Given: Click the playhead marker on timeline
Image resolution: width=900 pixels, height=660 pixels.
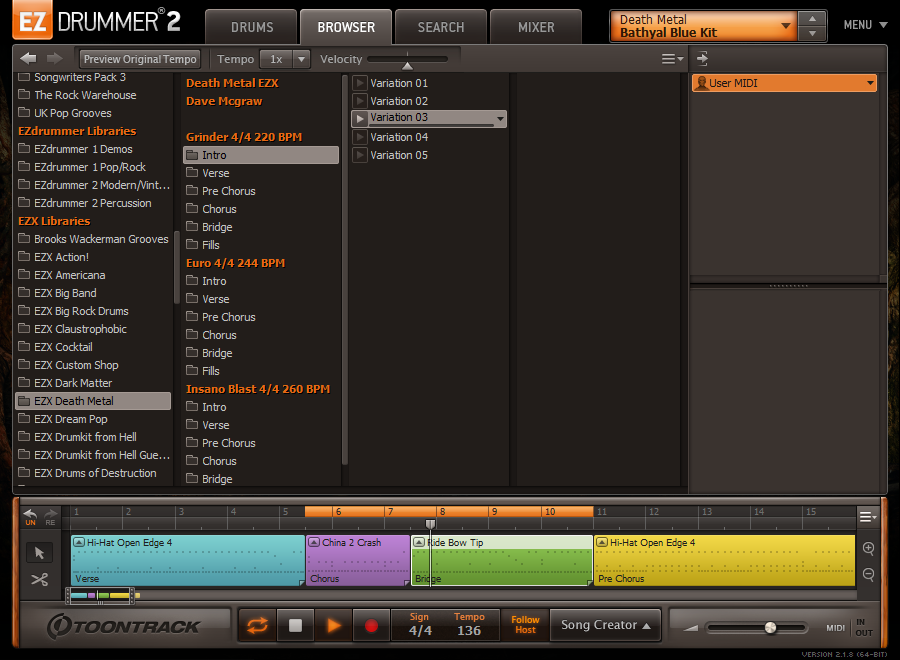Looking at the screenshot, I should pyautogui.click(x=430, y=523).
